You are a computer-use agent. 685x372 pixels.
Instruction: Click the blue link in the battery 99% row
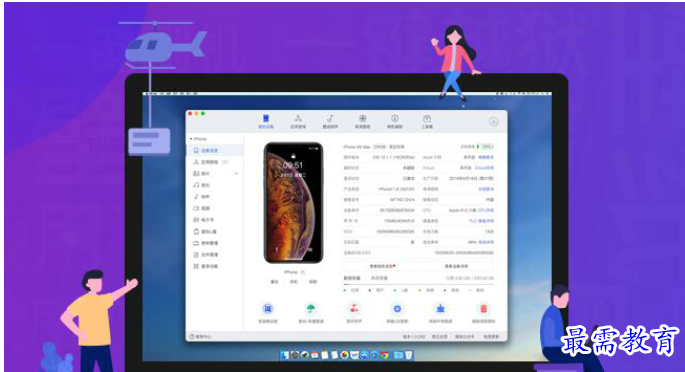pos(486,242)
